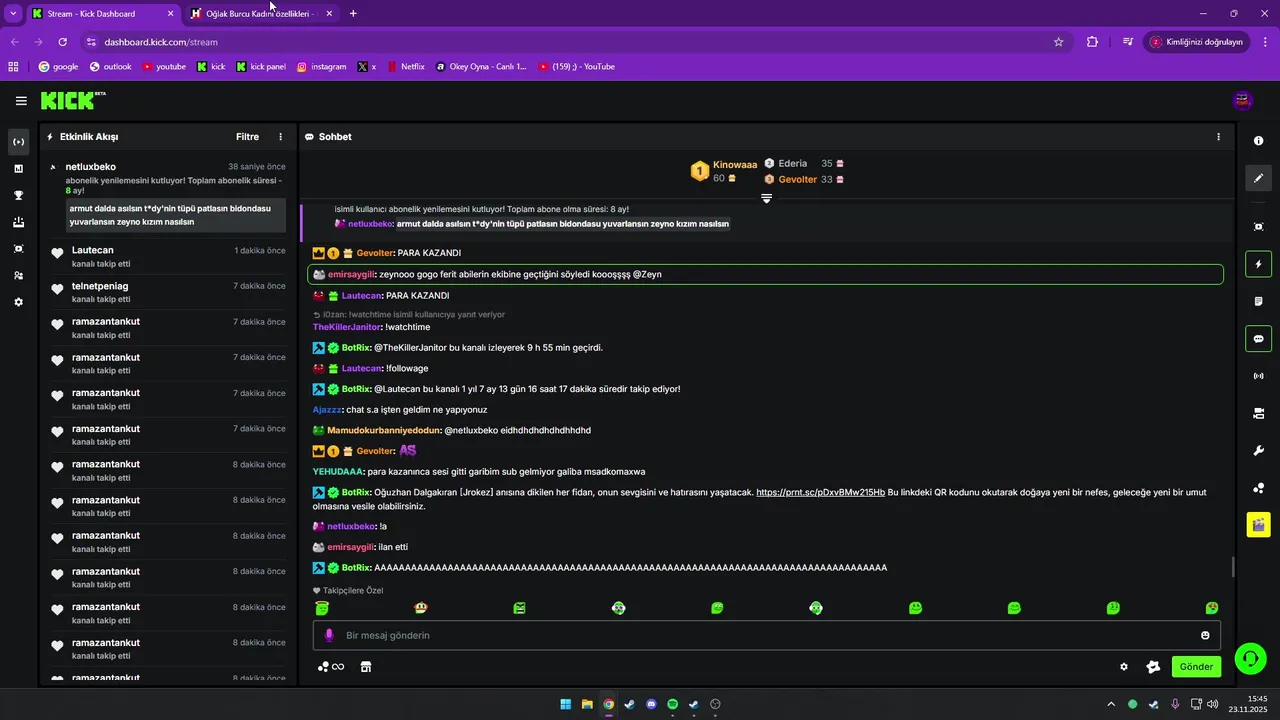The height and width of the screenshot is (720, 1280).
Task: Expand the system tray hidden icons arrow
Action: click(x=1110, y=704)
